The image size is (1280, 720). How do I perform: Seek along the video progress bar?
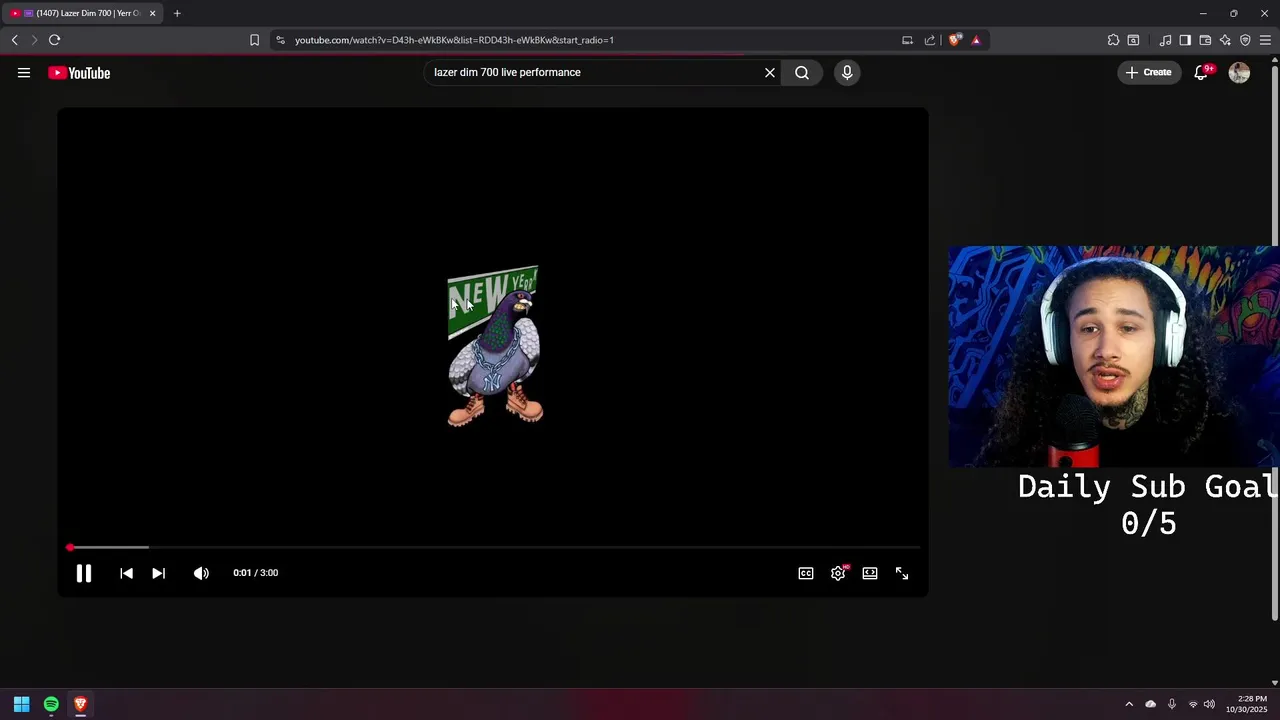(494, 547)
